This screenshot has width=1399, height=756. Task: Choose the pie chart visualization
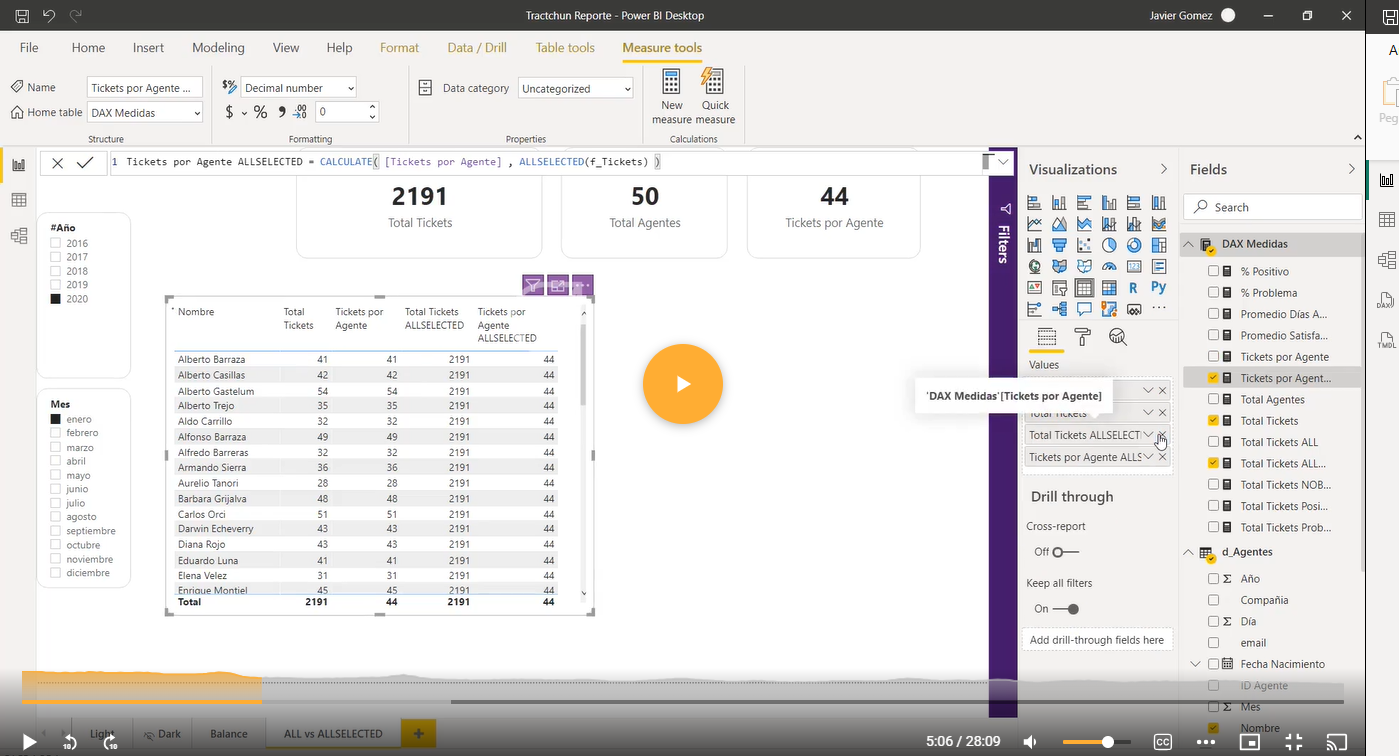[1109, 245]
